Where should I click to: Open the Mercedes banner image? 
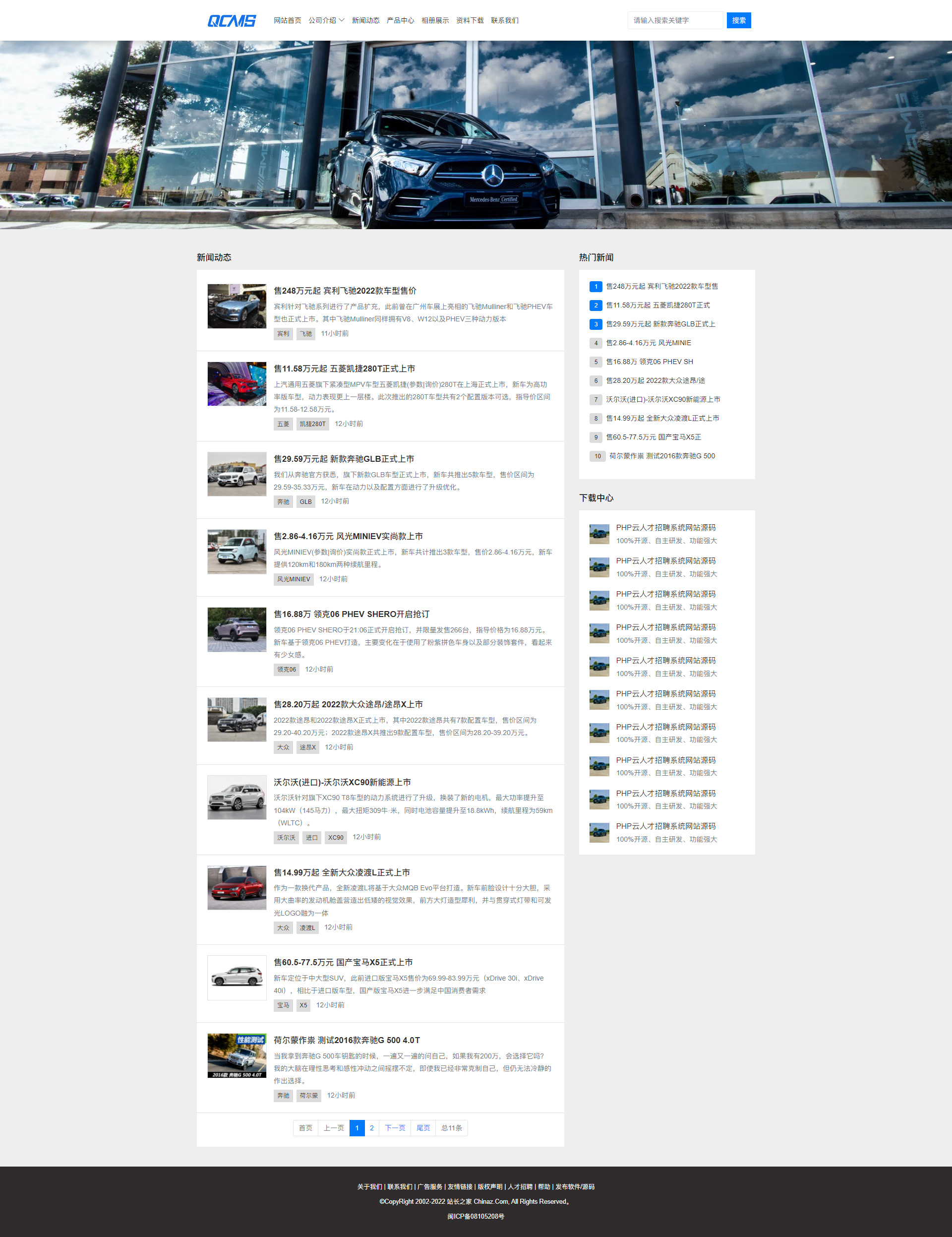click(476, 135)
